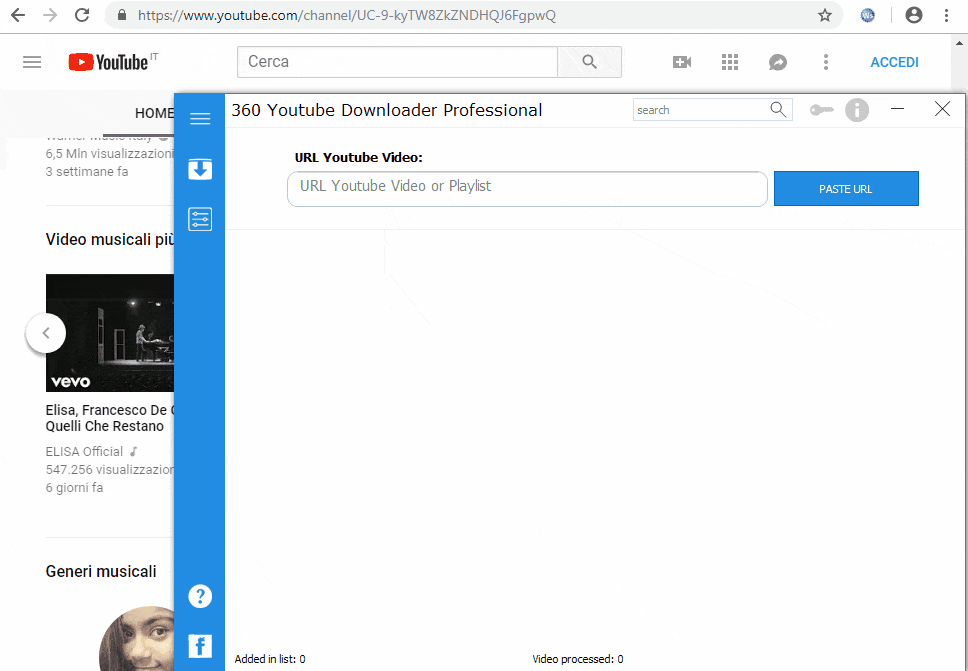Click the browser forward arrow
This screenshot has width=968, height=671.
click(50, 15)
